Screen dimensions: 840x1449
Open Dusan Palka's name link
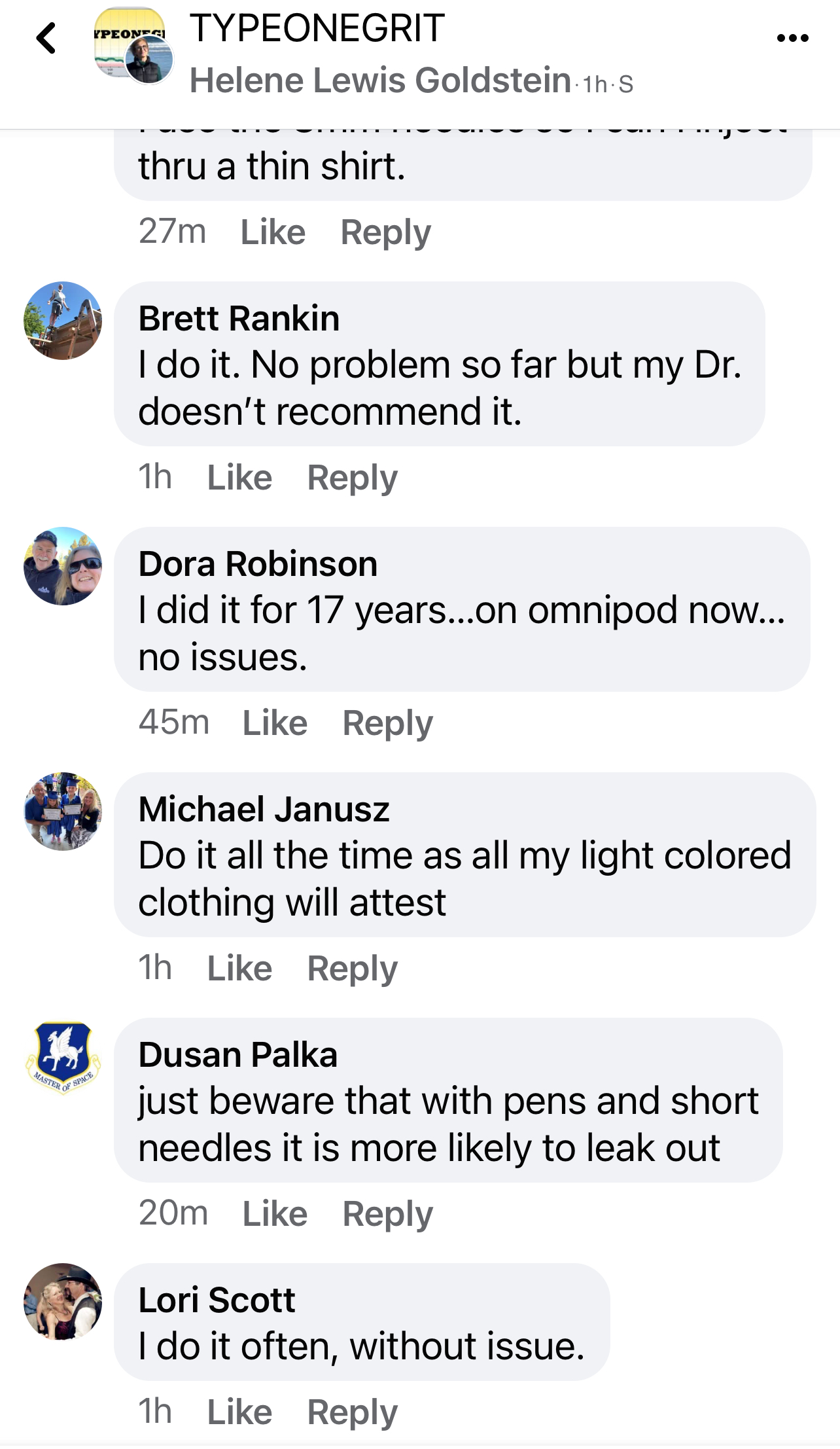coord(238,1054)
